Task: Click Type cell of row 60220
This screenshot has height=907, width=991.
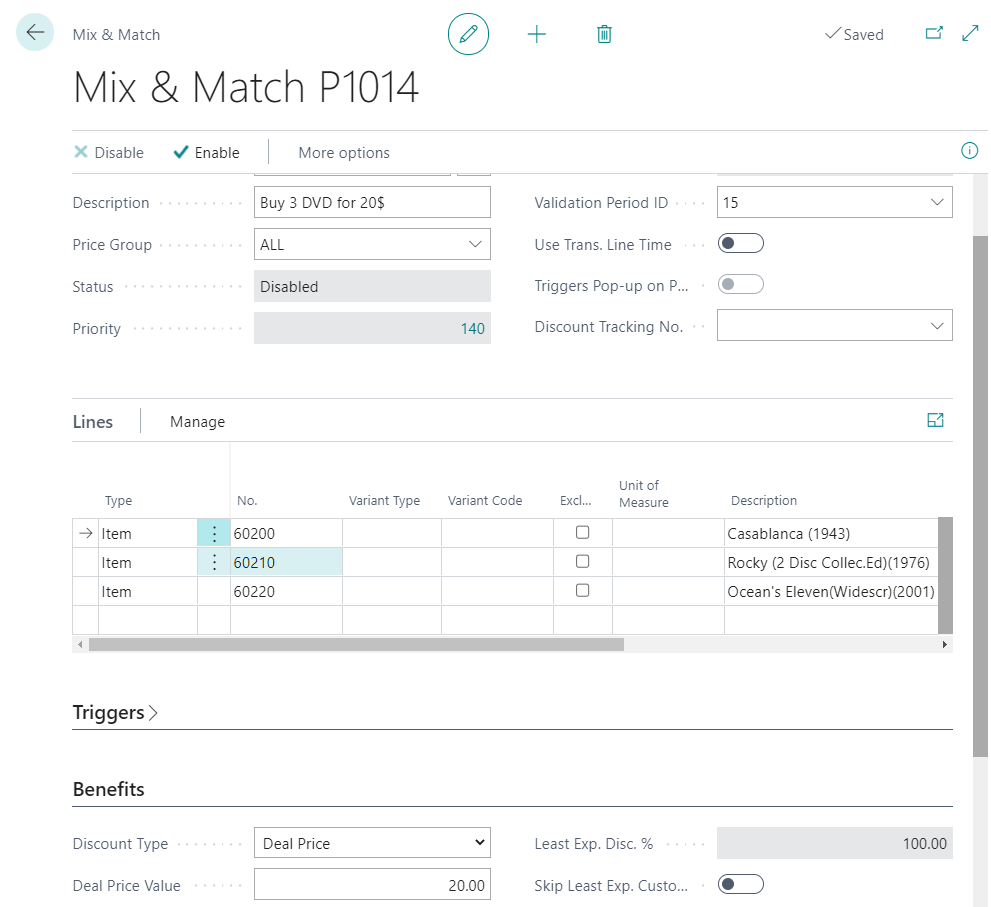Action: pyautogui.click(x=148, y=592)
